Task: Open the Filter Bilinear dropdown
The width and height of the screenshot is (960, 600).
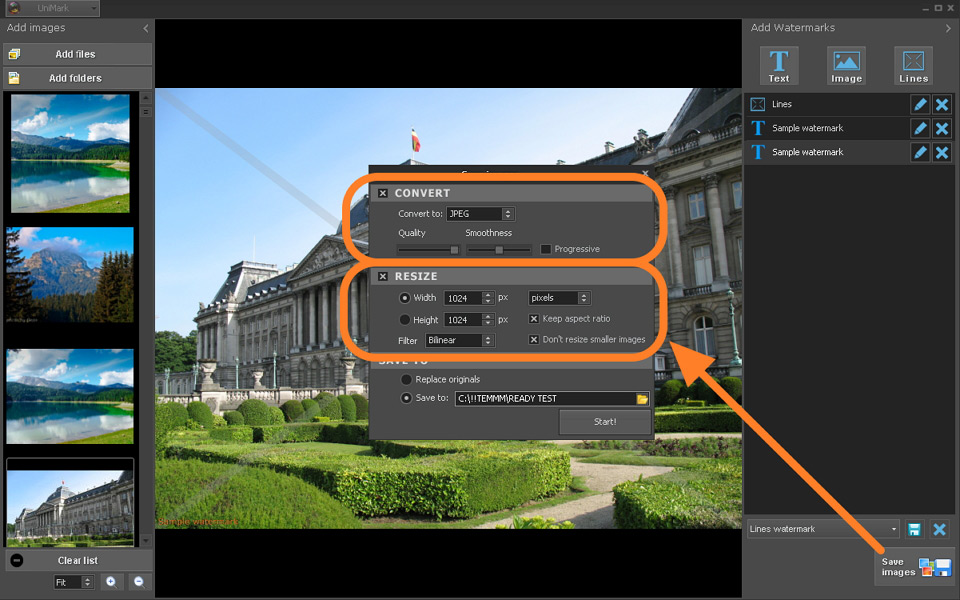Action: click(460, 341)
